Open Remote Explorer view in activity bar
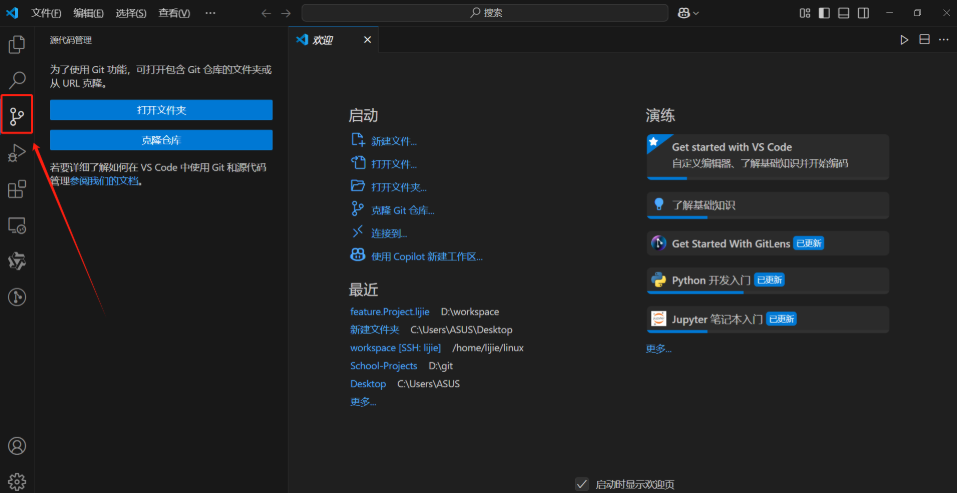Screen dimensions: 957x493 tap(17, 226)
